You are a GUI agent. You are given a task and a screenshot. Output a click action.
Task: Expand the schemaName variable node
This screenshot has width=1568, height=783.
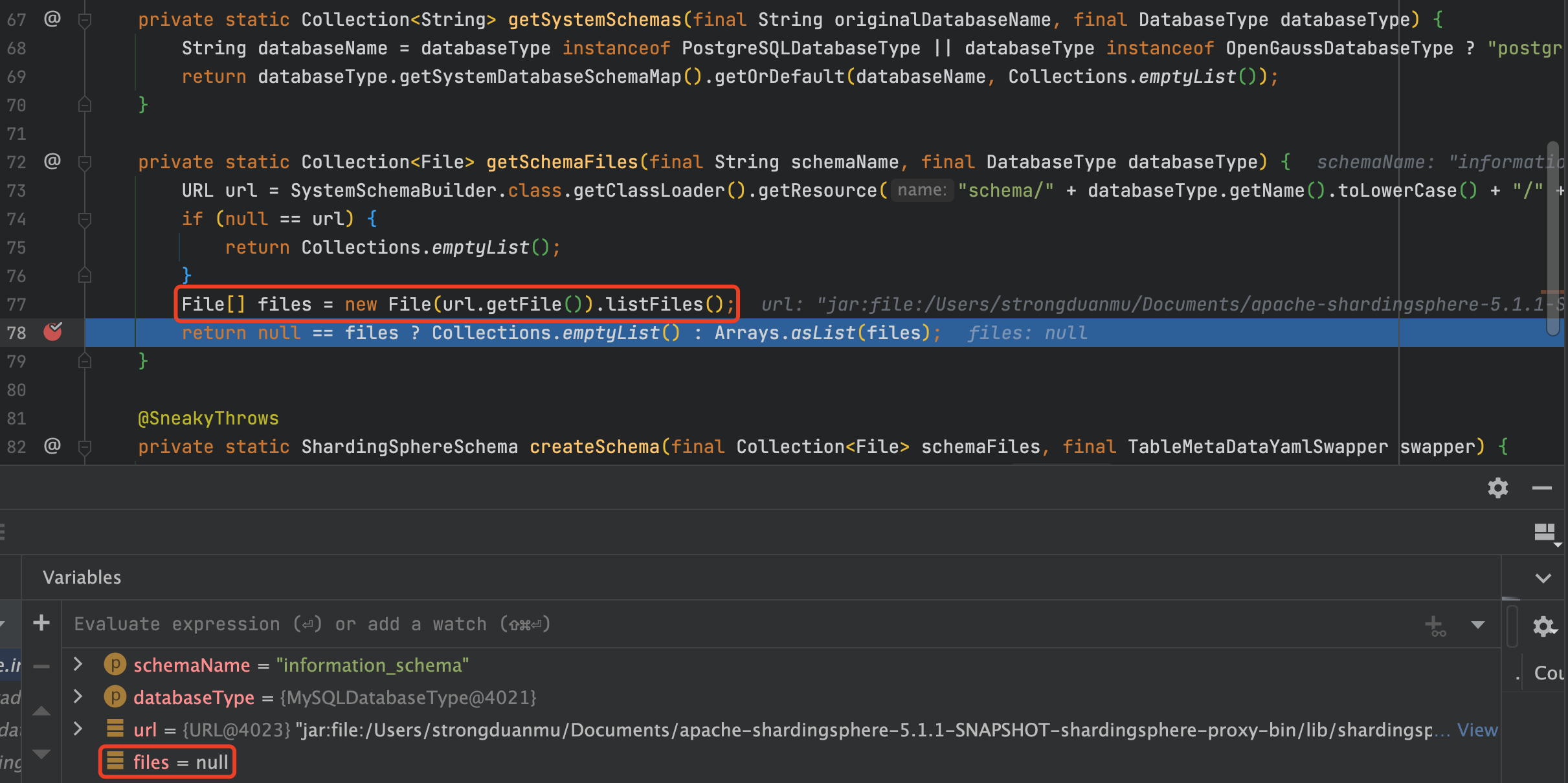(78, 664)
